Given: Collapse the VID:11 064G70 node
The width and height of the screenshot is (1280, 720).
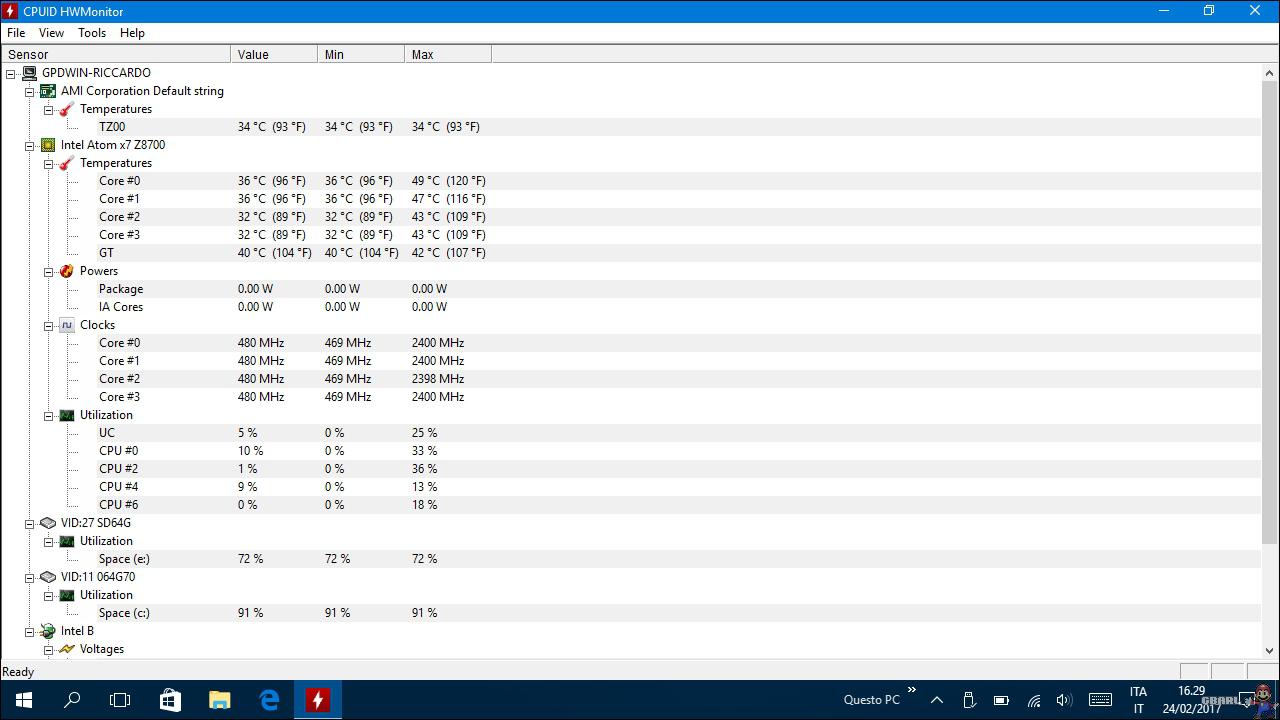Looking at the screenshot, I should [x=29, y=577].
